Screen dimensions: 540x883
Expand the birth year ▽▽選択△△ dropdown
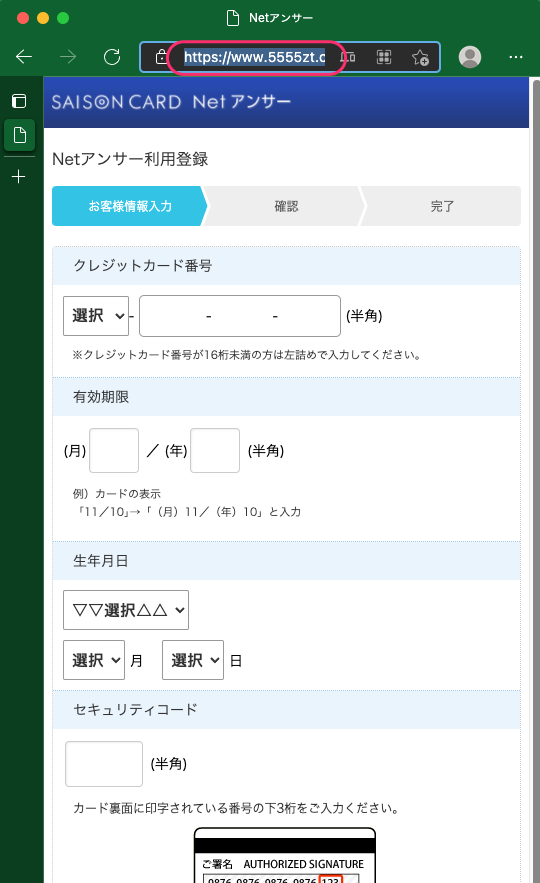click(x=126, y=610)
